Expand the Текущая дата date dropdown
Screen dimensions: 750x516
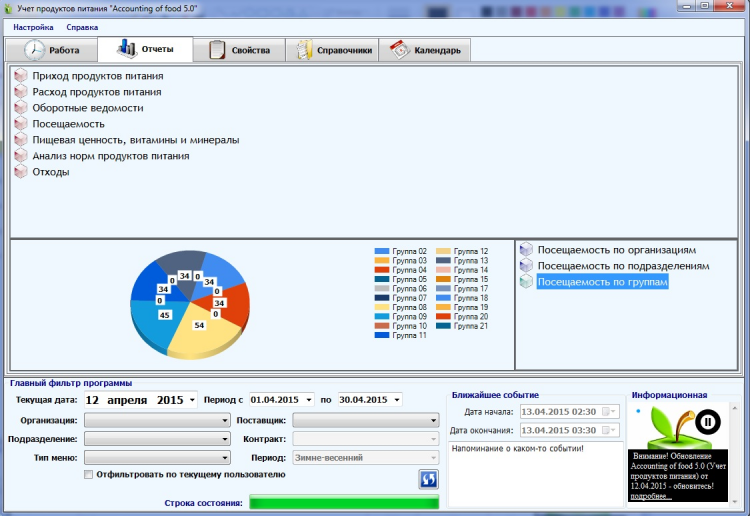pos(192,400)
